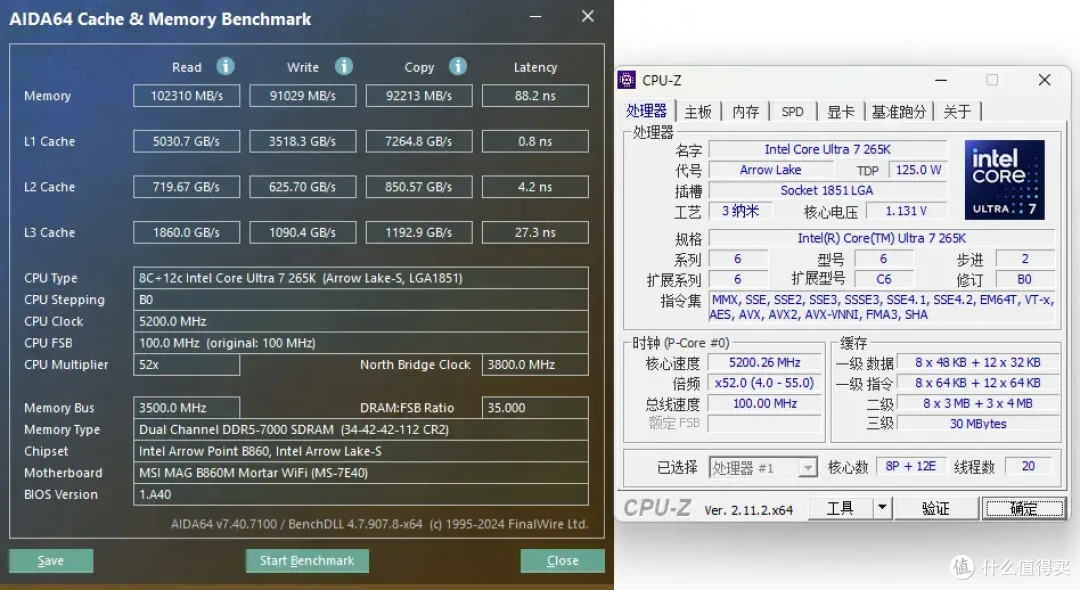The width and height of the screenshot is (1080, 590).
Task: Click the 验证 button in CPU-Z
Action: (935, 508)
